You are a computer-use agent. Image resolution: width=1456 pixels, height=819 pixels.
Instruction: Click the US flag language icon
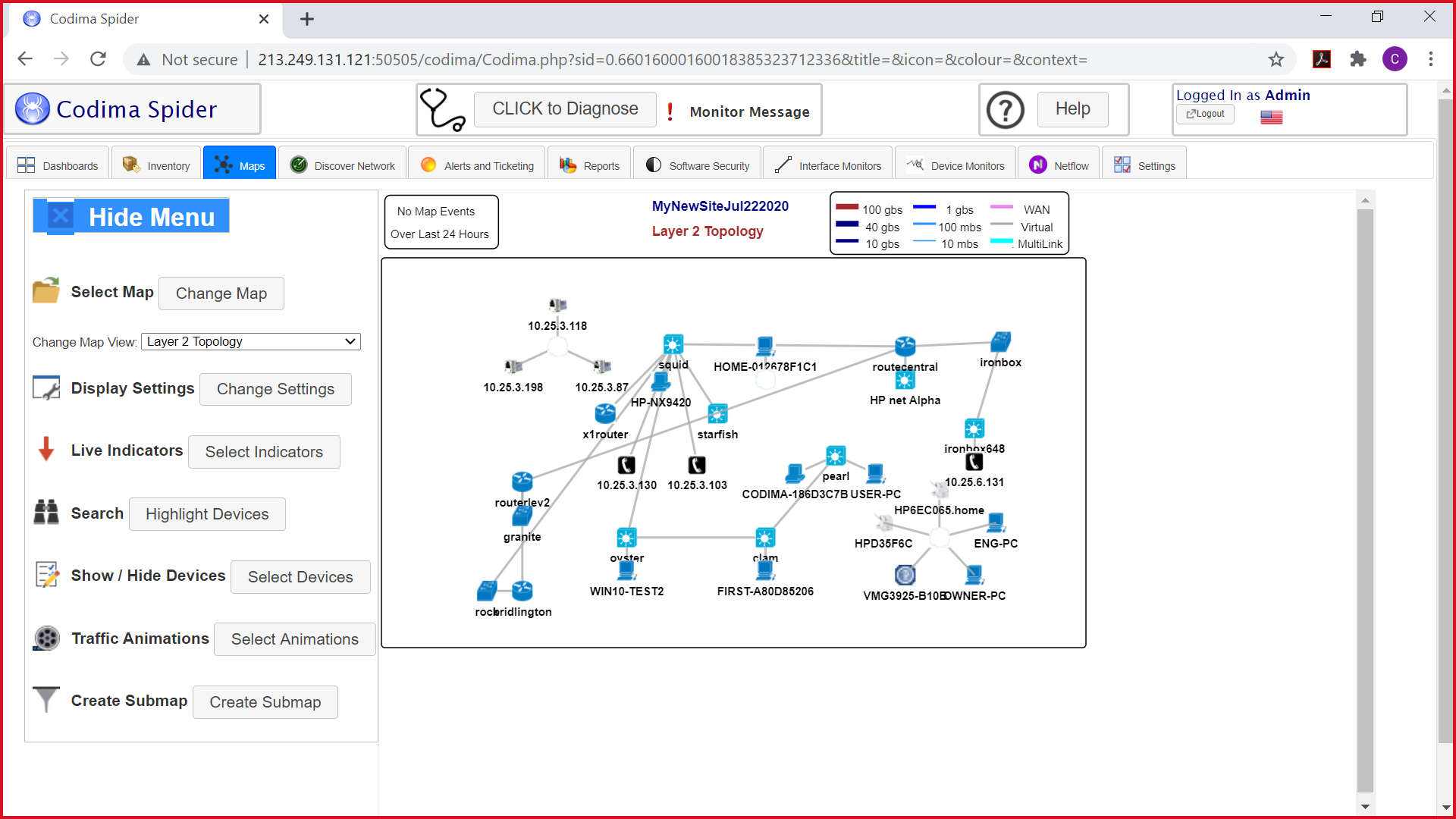click(x=1272, y=117)
